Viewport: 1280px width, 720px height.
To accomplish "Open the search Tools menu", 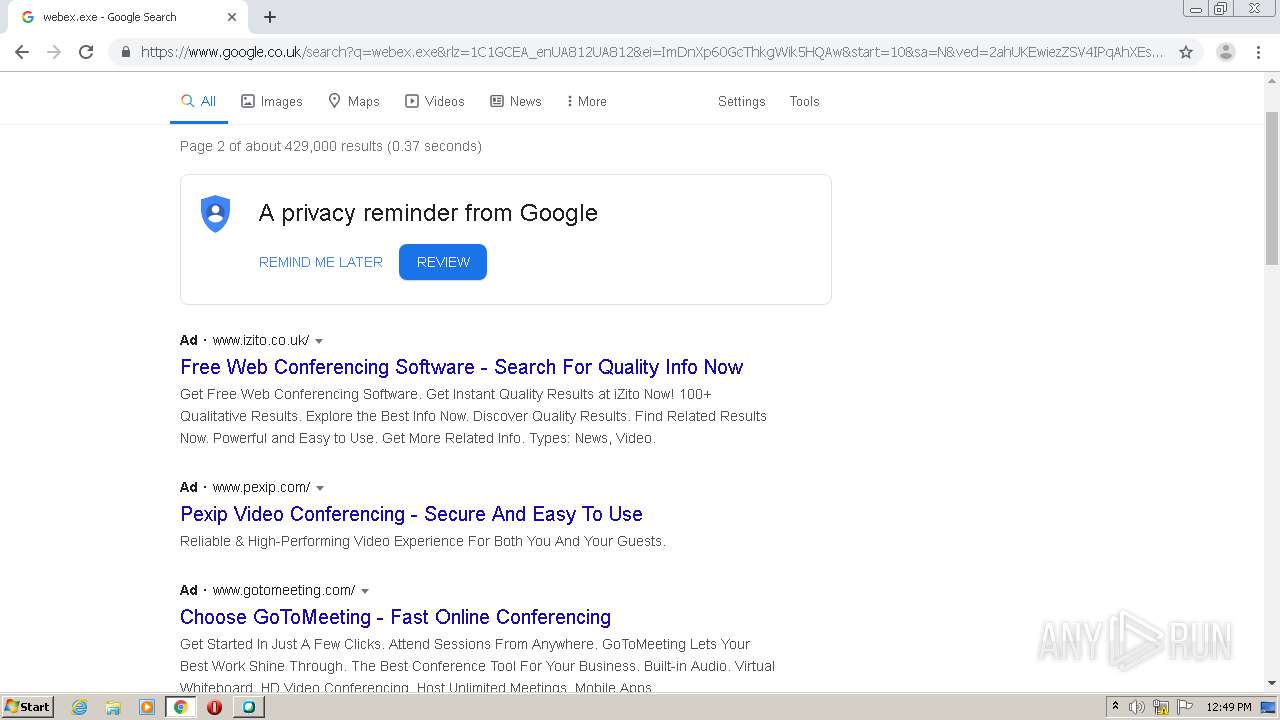I will click(804, 101).
